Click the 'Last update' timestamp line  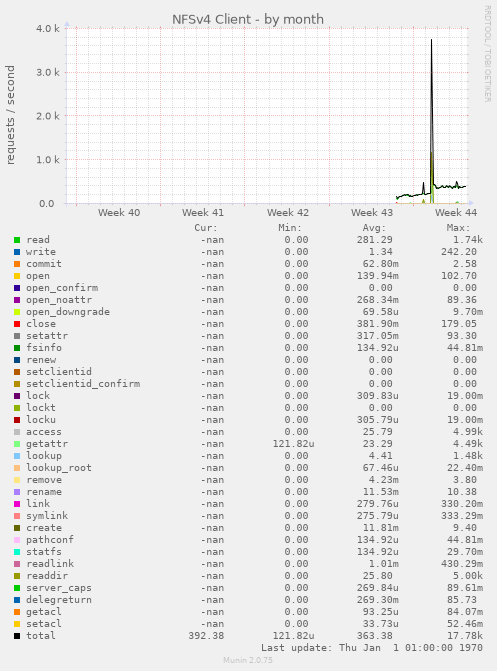372,648
